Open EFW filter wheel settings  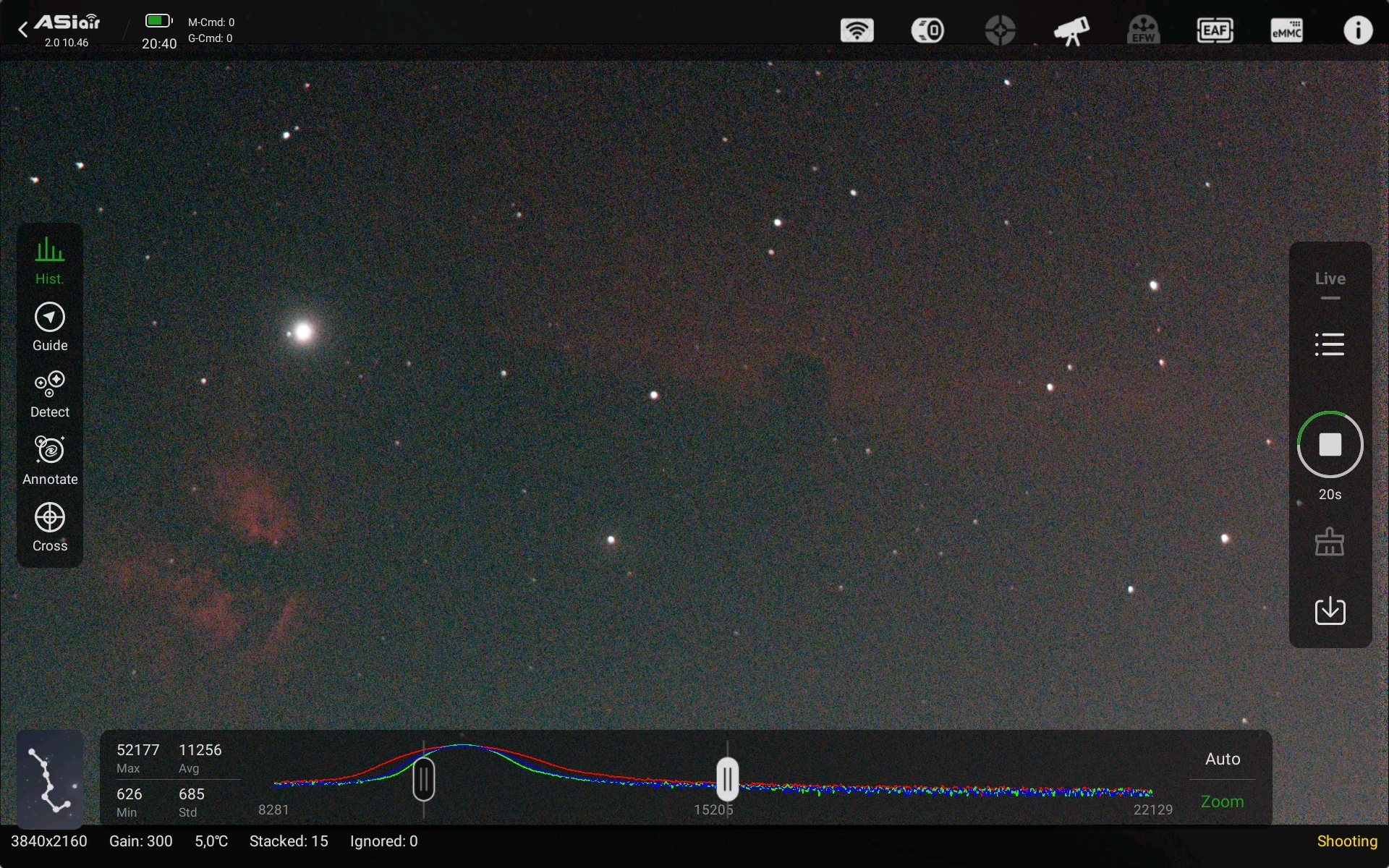(x=1143, y=30)
